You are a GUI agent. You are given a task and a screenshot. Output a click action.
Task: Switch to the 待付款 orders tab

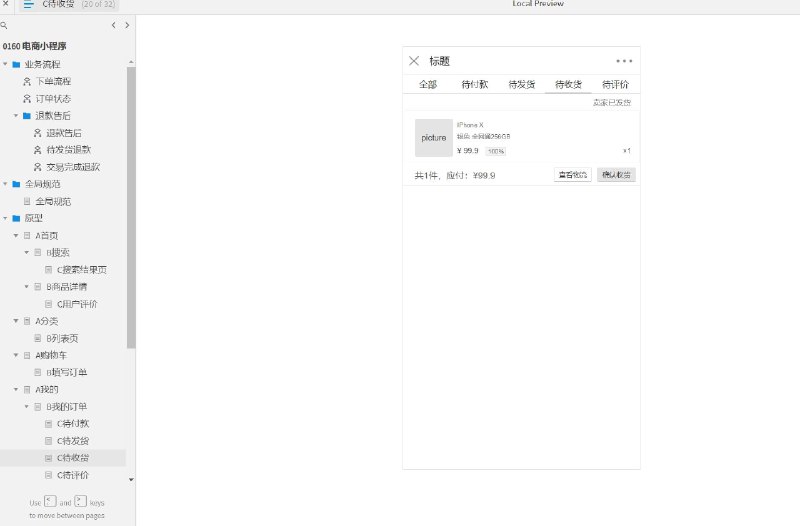[474, 85]
